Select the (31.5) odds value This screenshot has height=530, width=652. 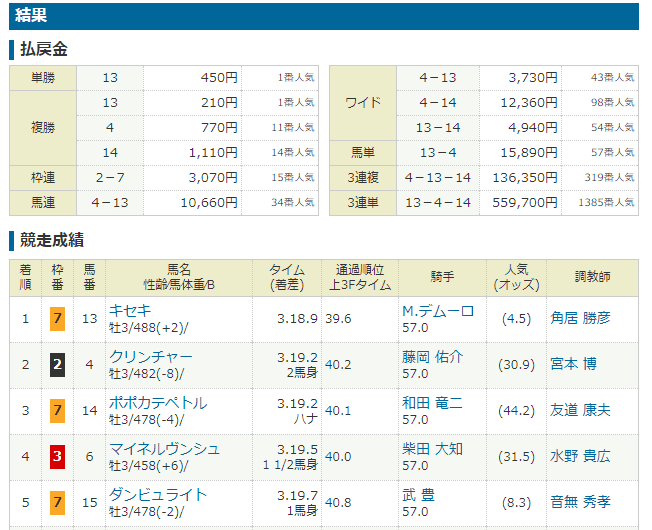coord(516,456)
